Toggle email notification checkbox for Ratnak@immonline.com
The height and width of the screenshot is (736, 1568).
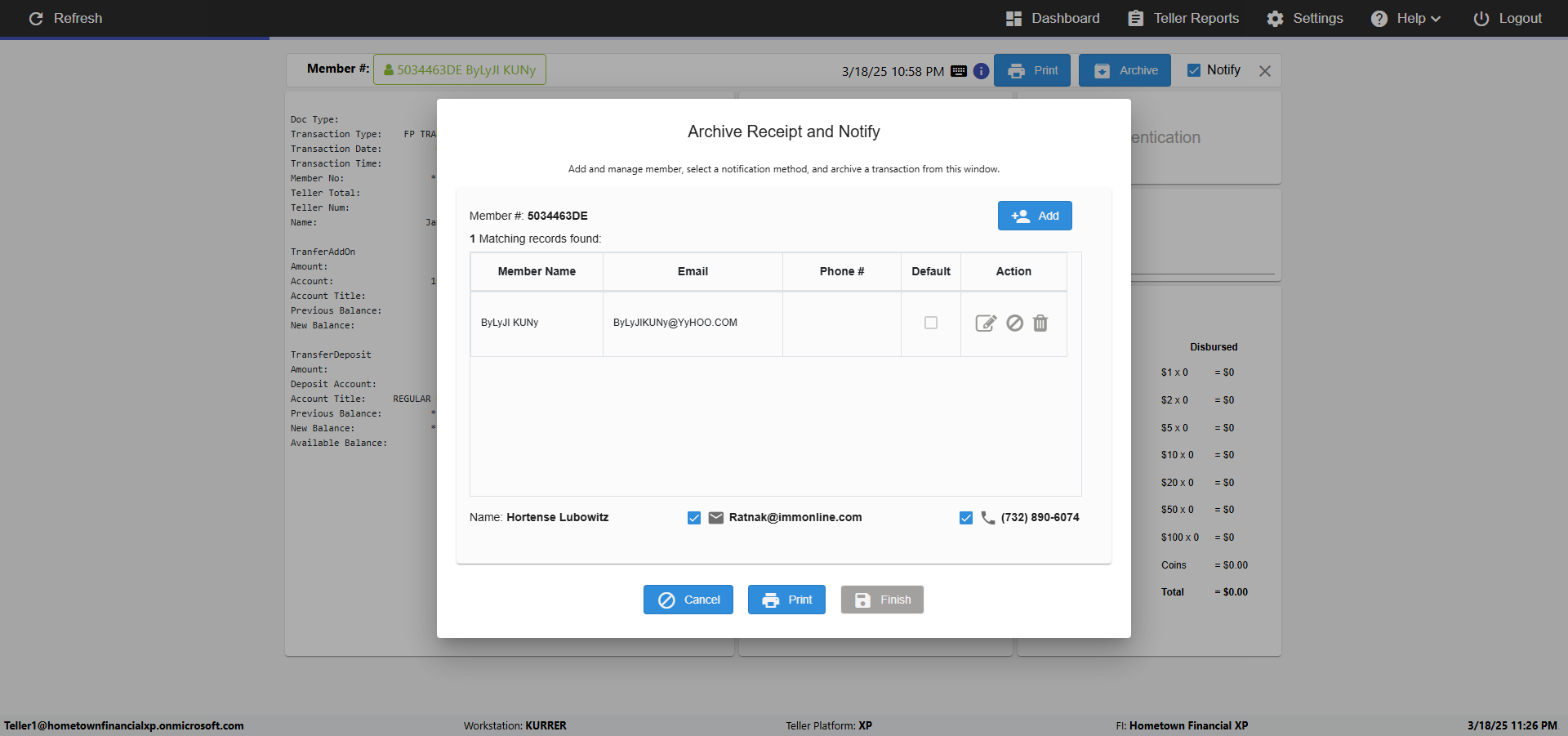(694, 518)
